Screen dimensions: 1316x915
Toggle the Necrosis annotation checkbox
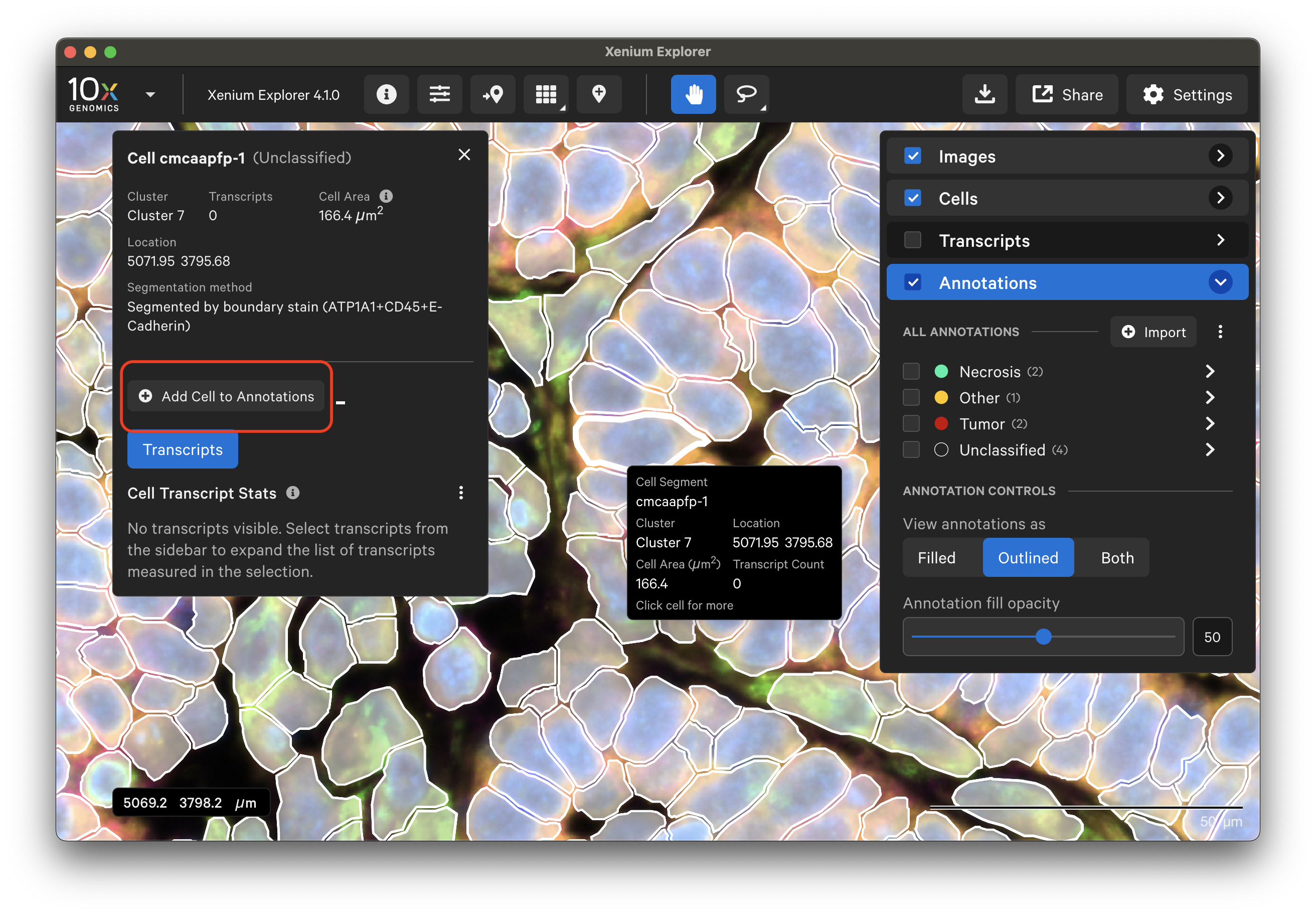point(911,372)
